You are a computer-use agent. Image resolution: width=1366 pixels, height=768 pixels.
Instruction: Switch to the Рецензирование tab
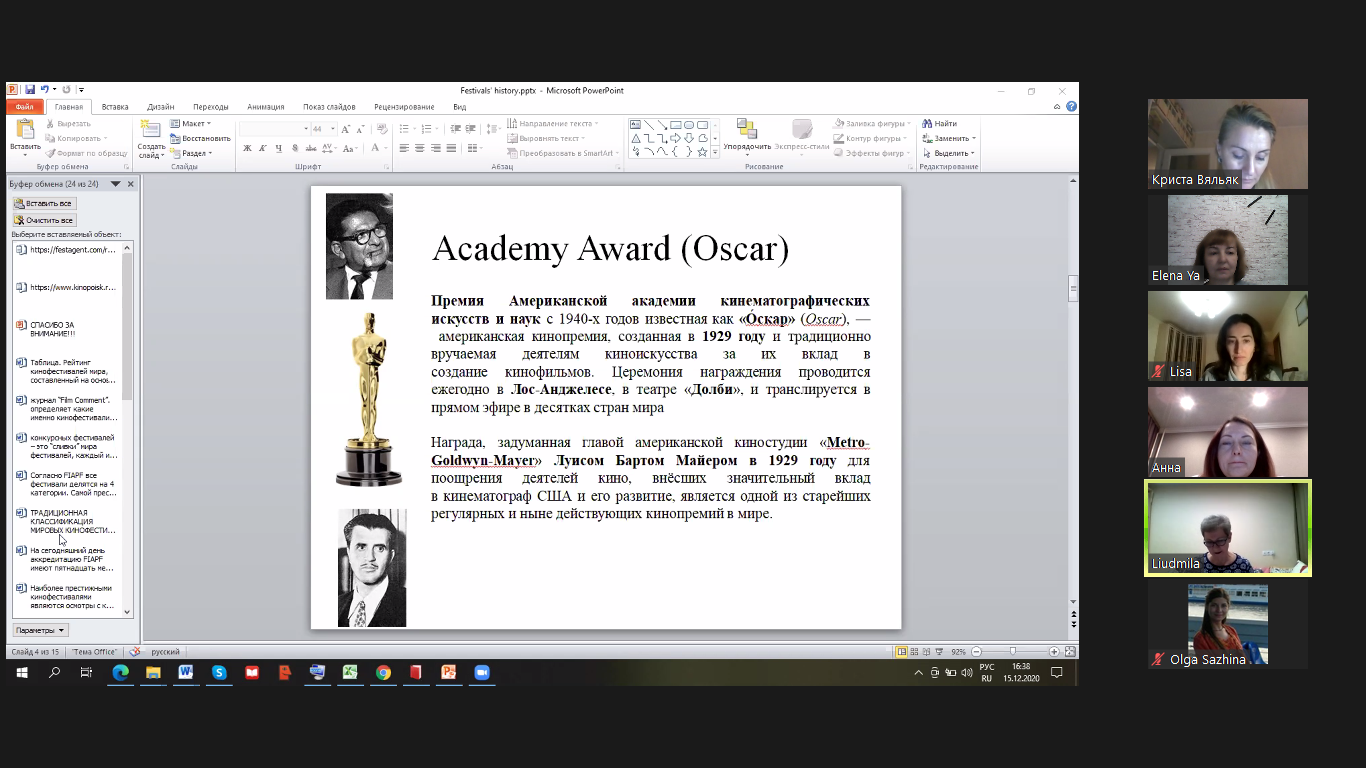tap(404, 107)
